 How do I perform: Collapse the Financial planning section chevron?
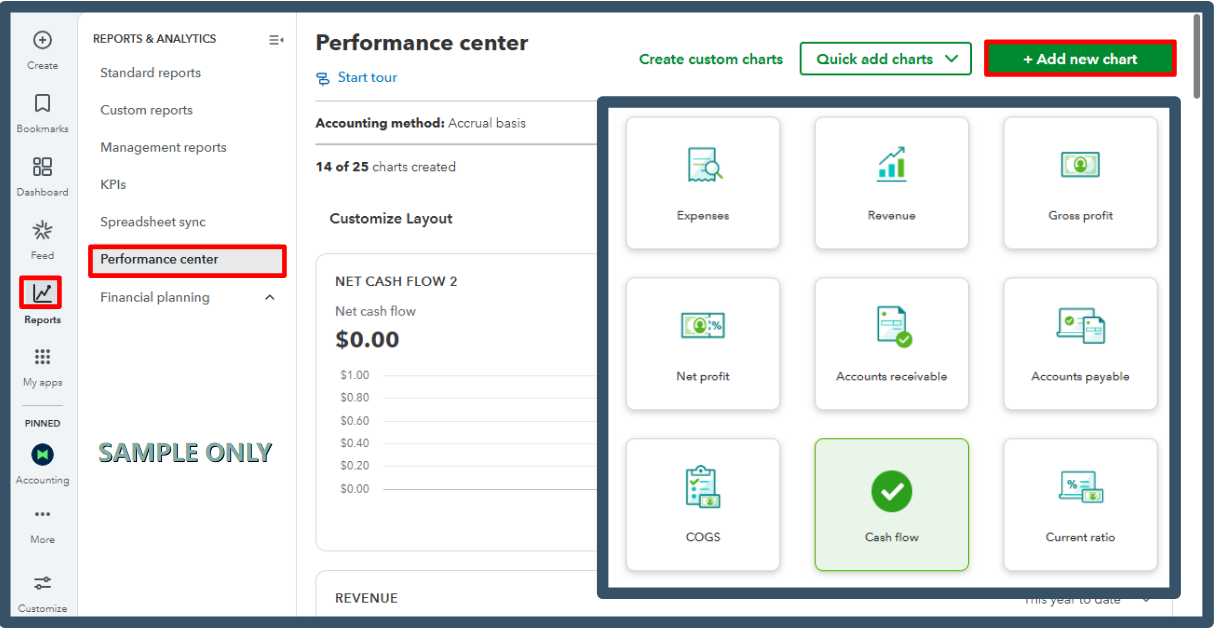(269, 297)
